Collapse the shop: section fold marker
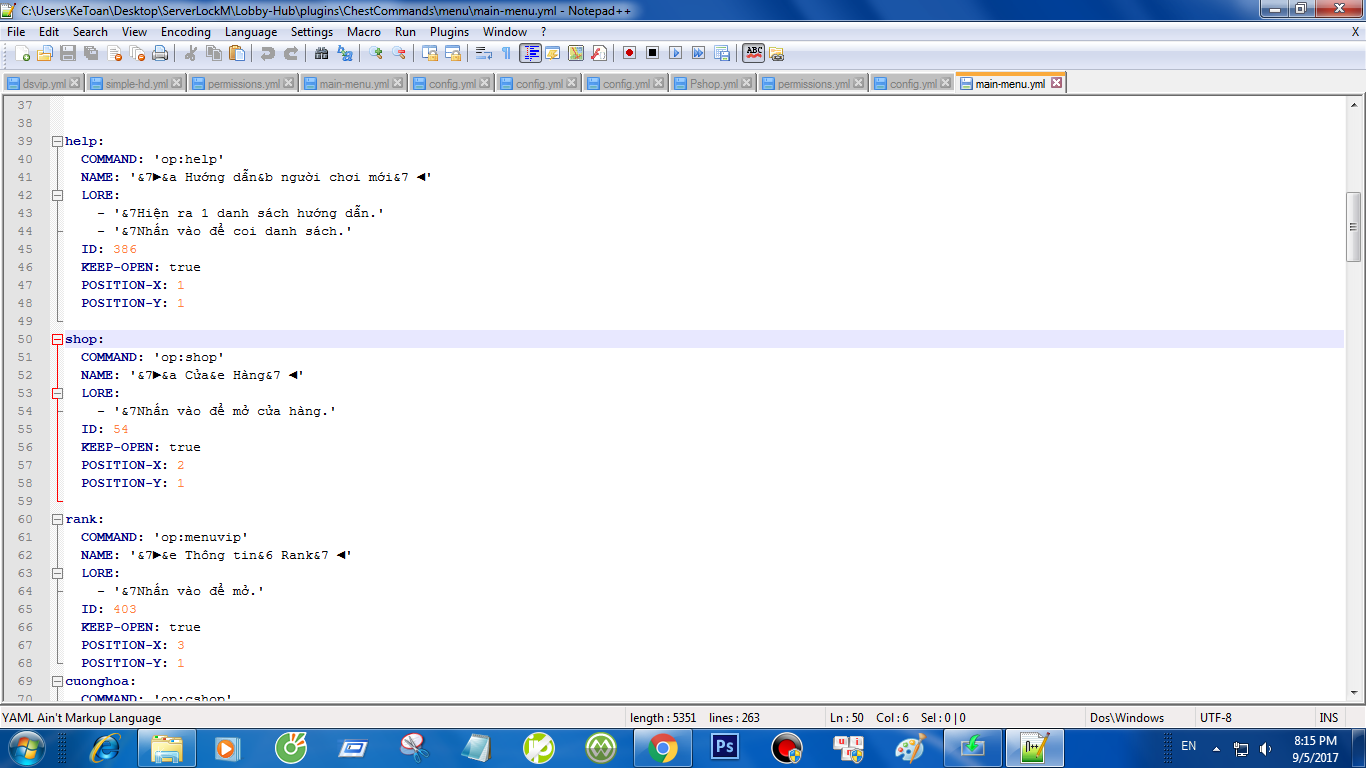The width and height of the screenshot is (1366, 768). [x=57, y=339]
